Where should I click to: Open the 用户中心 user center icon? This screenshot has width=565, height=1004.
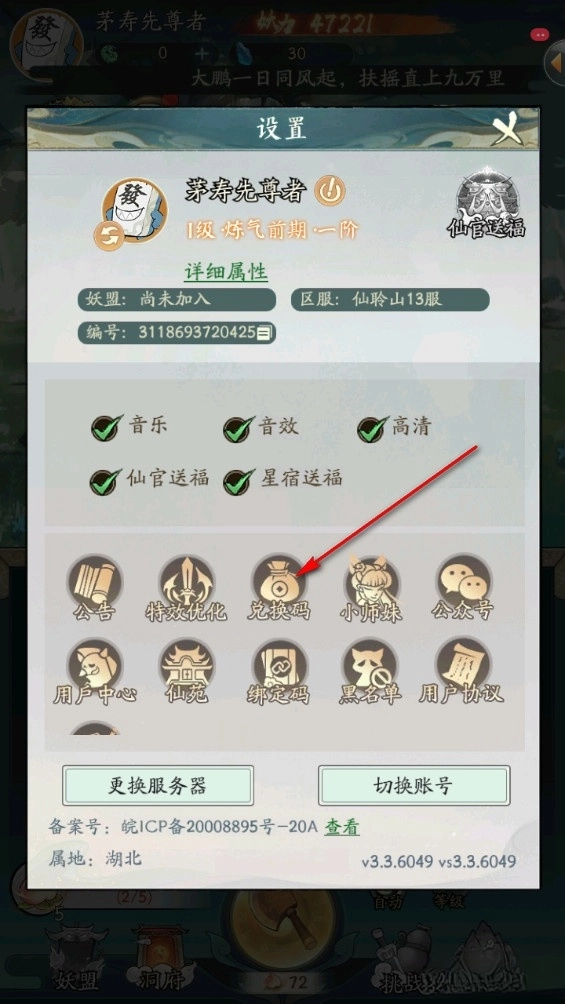click(94, 669)
